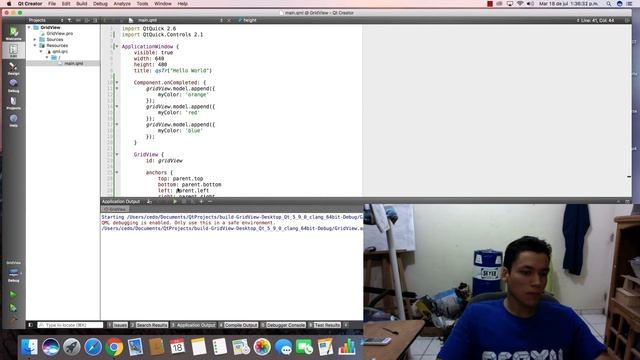Fold the GridView code block
640x360 pixels.
coord(117,154)
